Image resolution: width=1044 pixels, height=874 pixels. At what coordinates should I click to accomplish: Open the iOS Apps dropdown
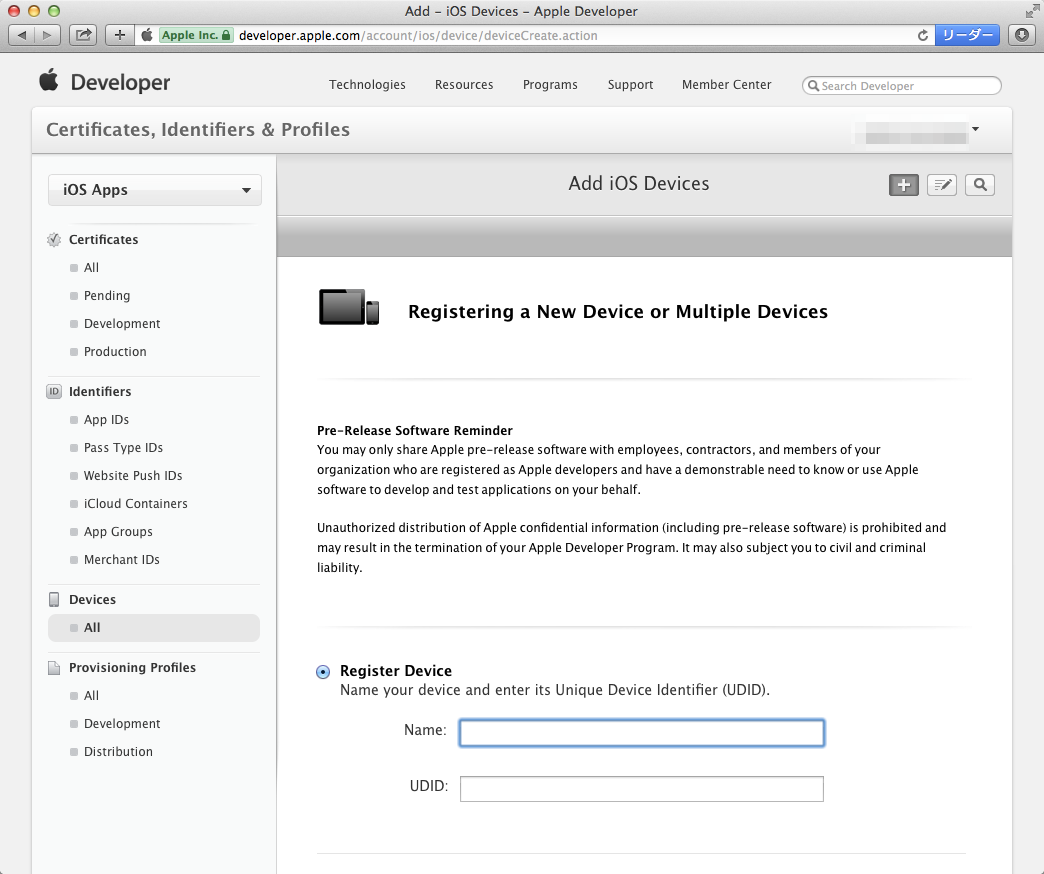click(154, 189)
